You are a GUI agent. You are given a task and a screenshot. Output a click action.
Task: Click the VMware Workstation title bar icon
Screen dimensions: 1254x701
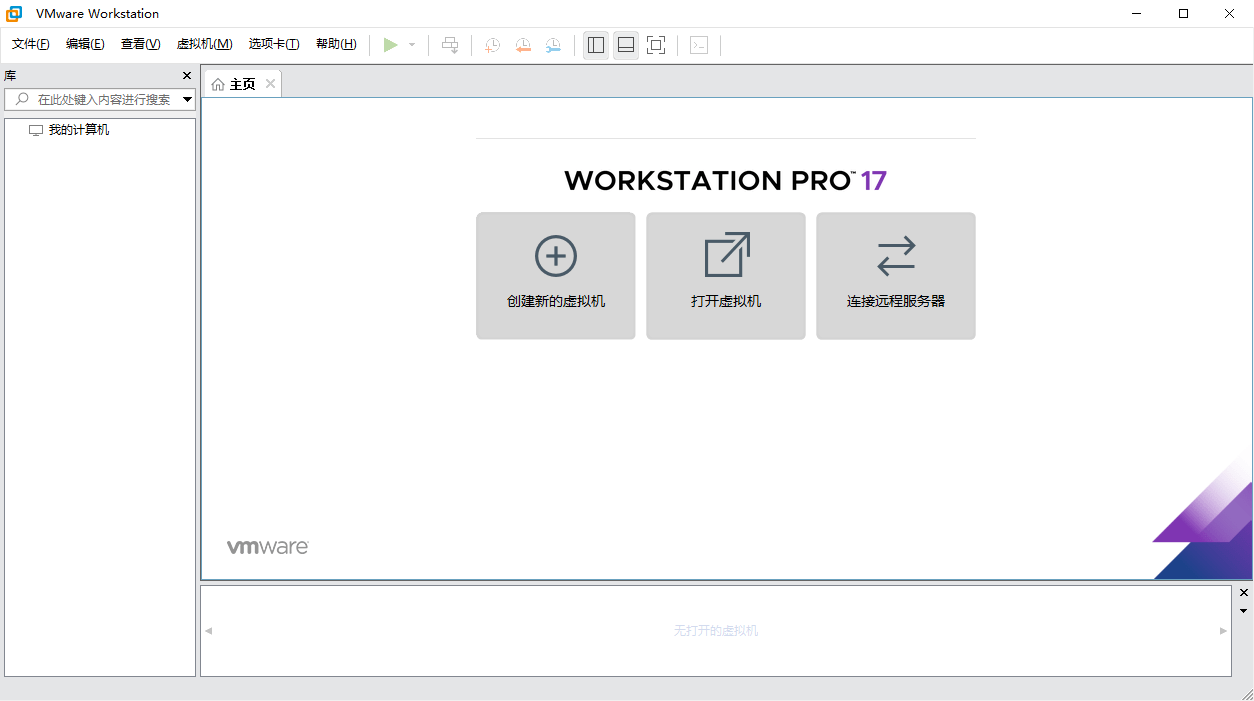point(14,14)
